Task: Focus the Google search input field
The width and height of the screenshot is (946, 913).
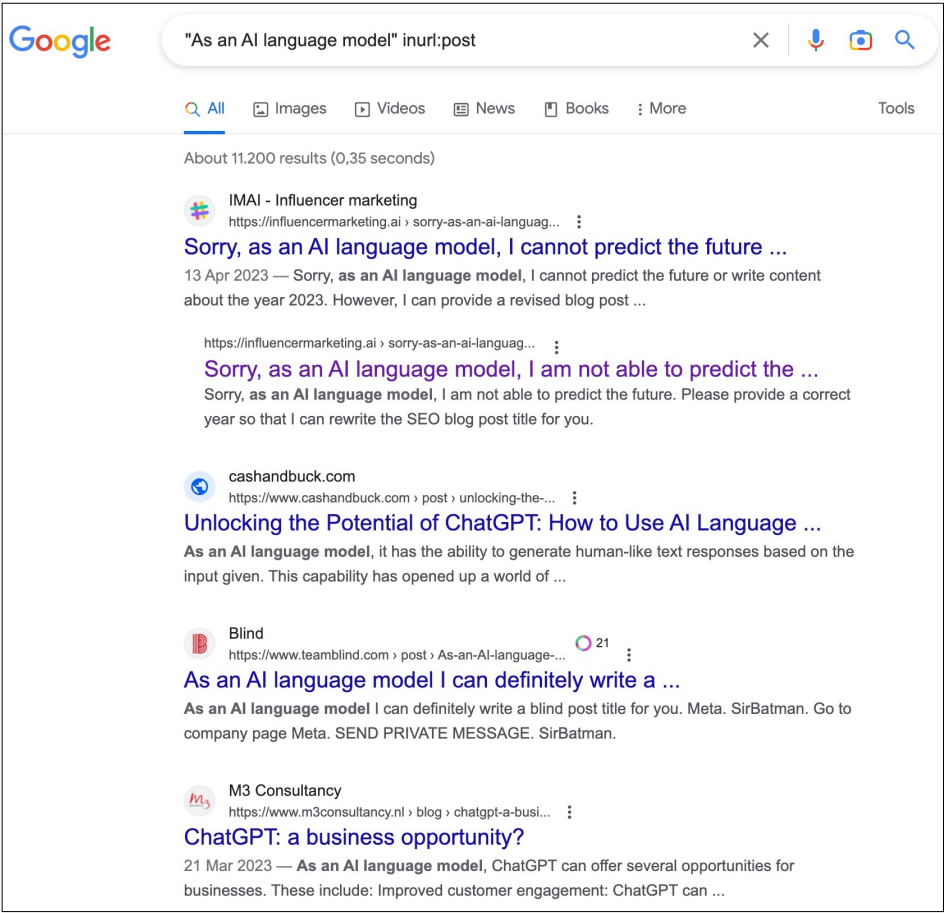Action: tap(450, 40)
